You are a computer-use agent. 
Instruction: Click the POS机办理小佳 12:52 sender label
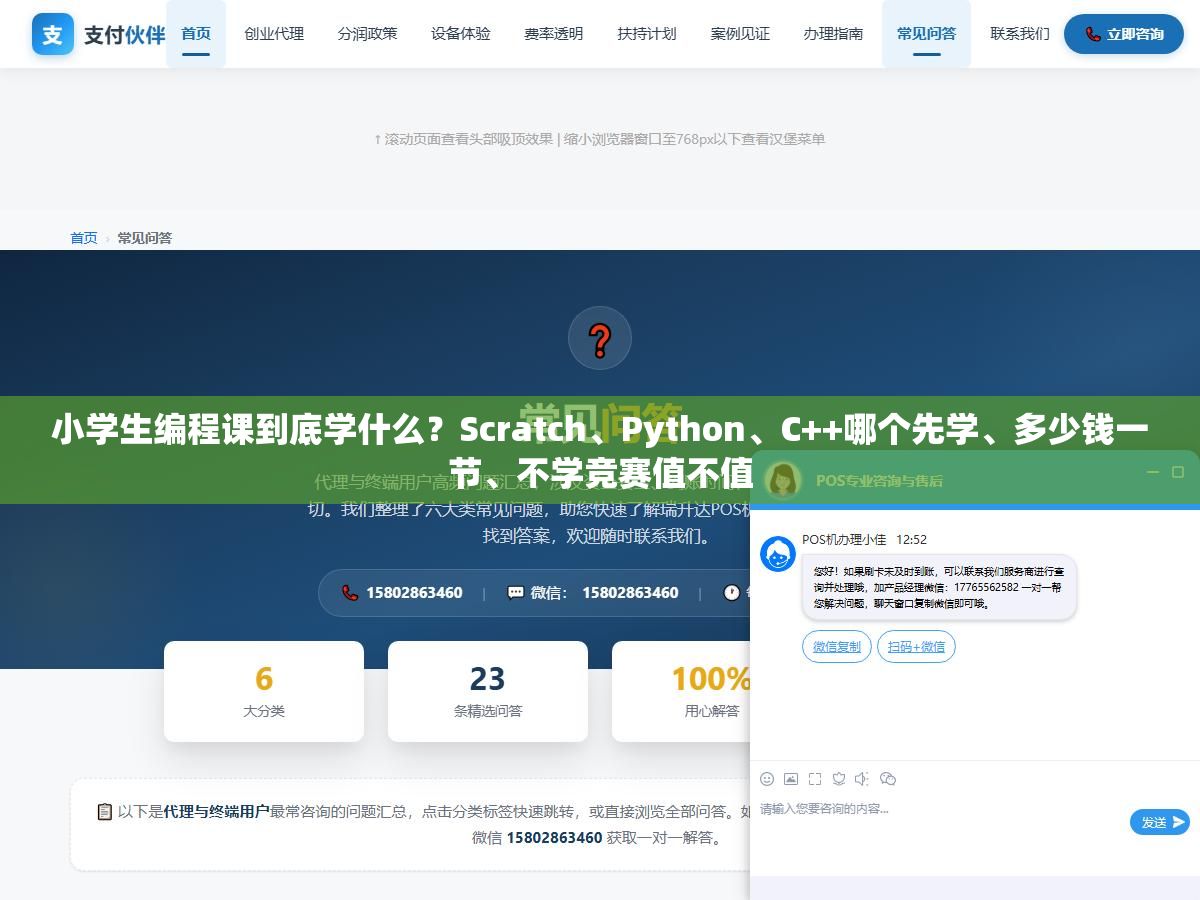[864, 539]
